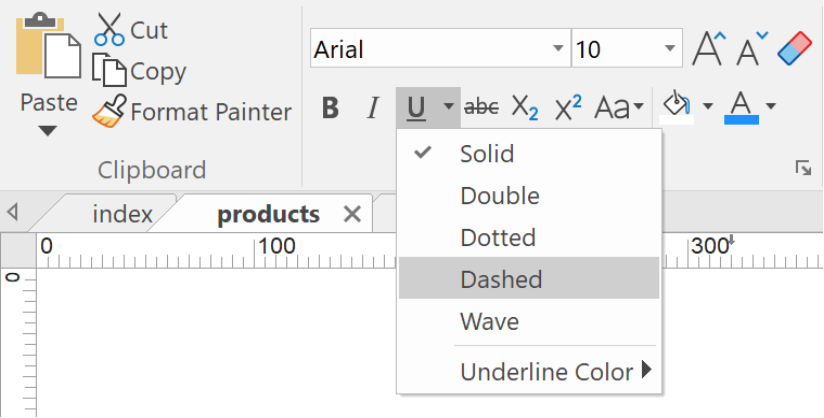The width and height of the screenshot is (824, 418).
Task: Select the Format Painter brush
Action: pos(109,111)
